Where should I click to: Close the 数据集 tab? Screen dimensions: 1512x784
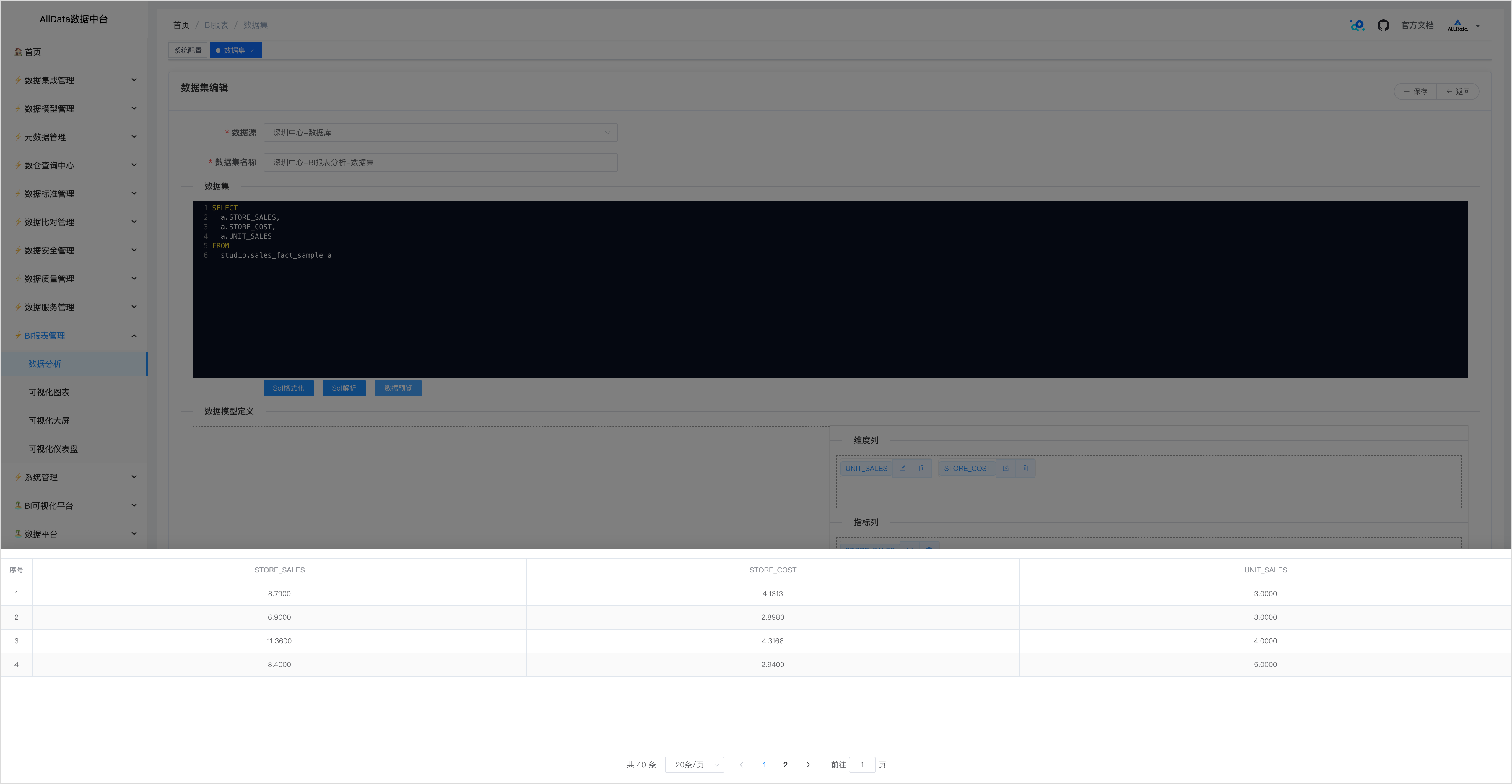[252, 51]
